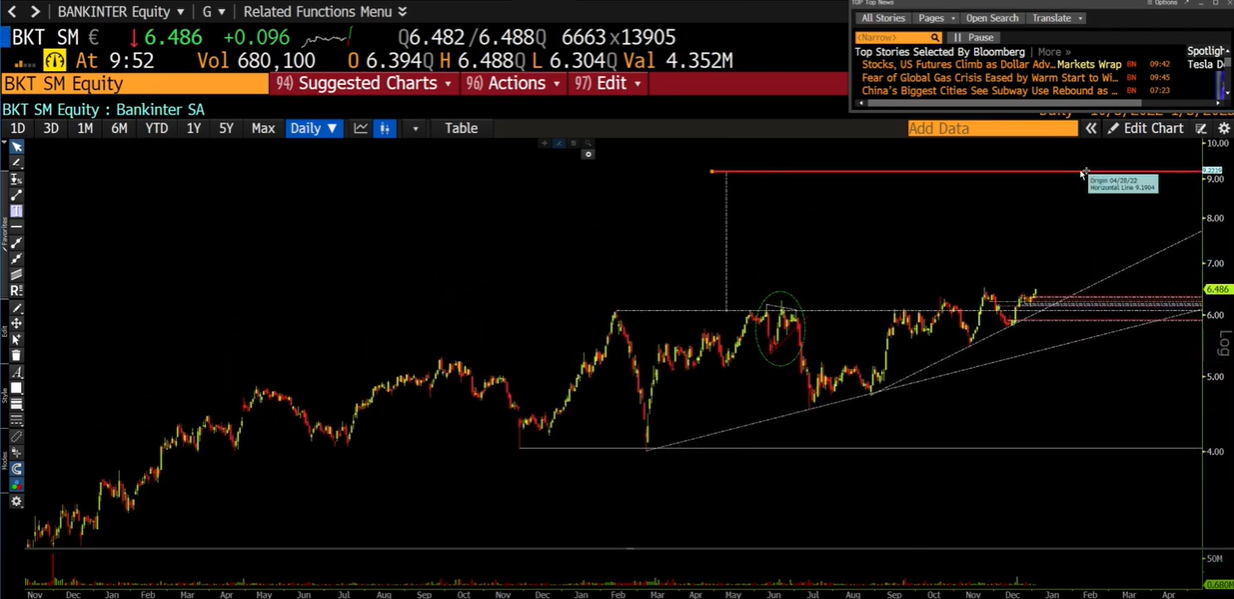This screenshot has width=1234, height=599.
Task: Collapse panel with double left chevron
Action: click(1091, 128)
